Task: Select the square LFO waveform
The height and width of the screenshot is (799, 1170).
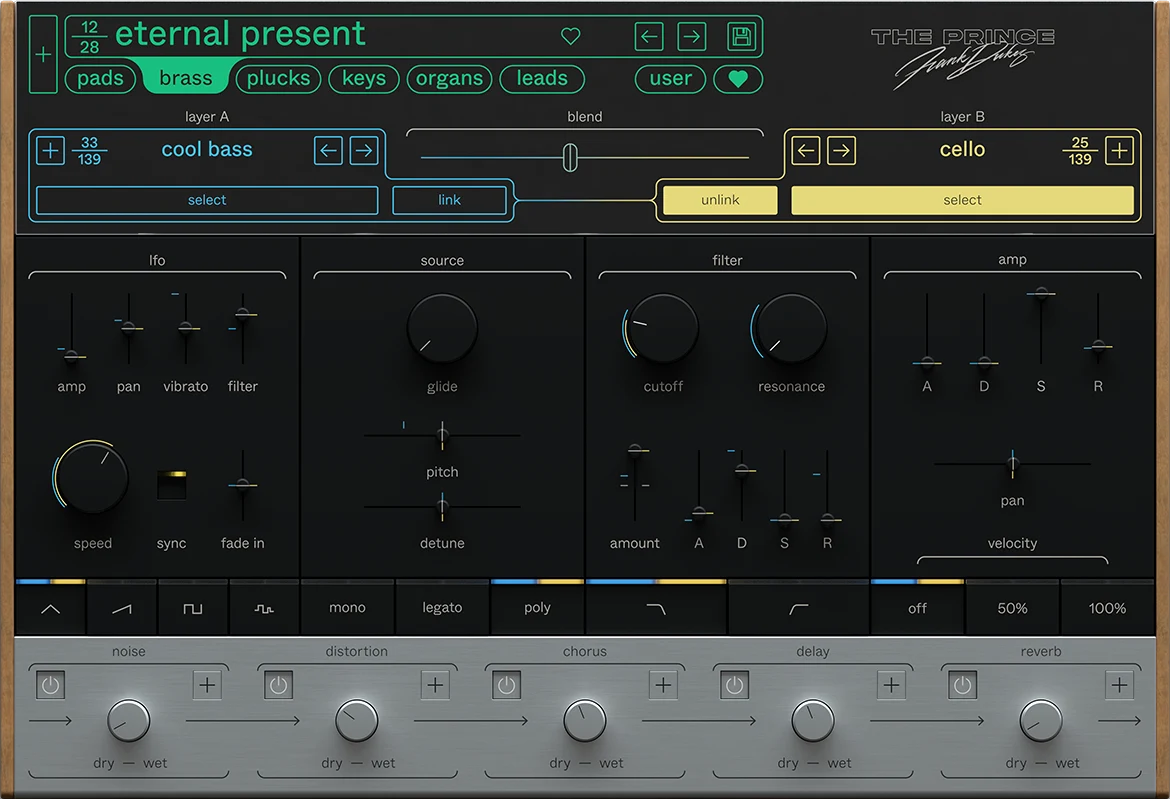Action: (x=193, y=608)
